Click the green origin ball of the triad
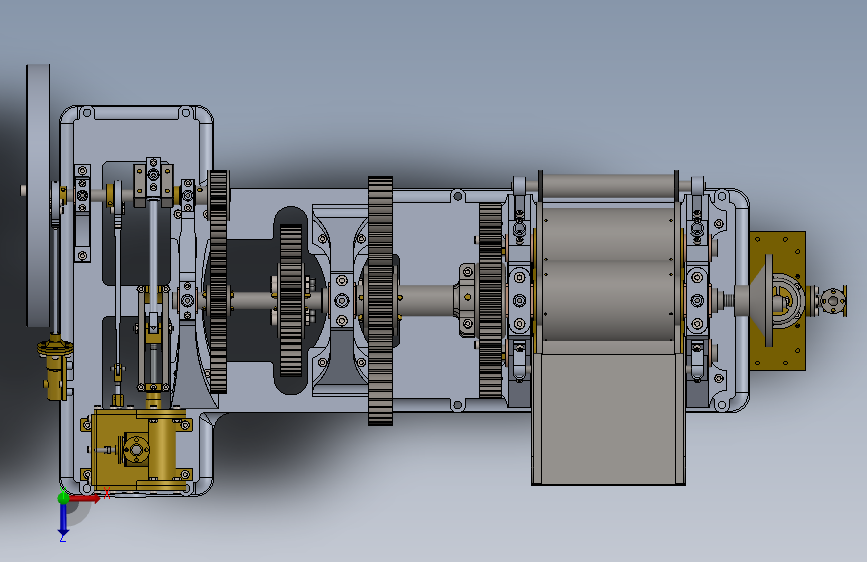Viewport: 867px width, 562px height. tap(64, 497)
